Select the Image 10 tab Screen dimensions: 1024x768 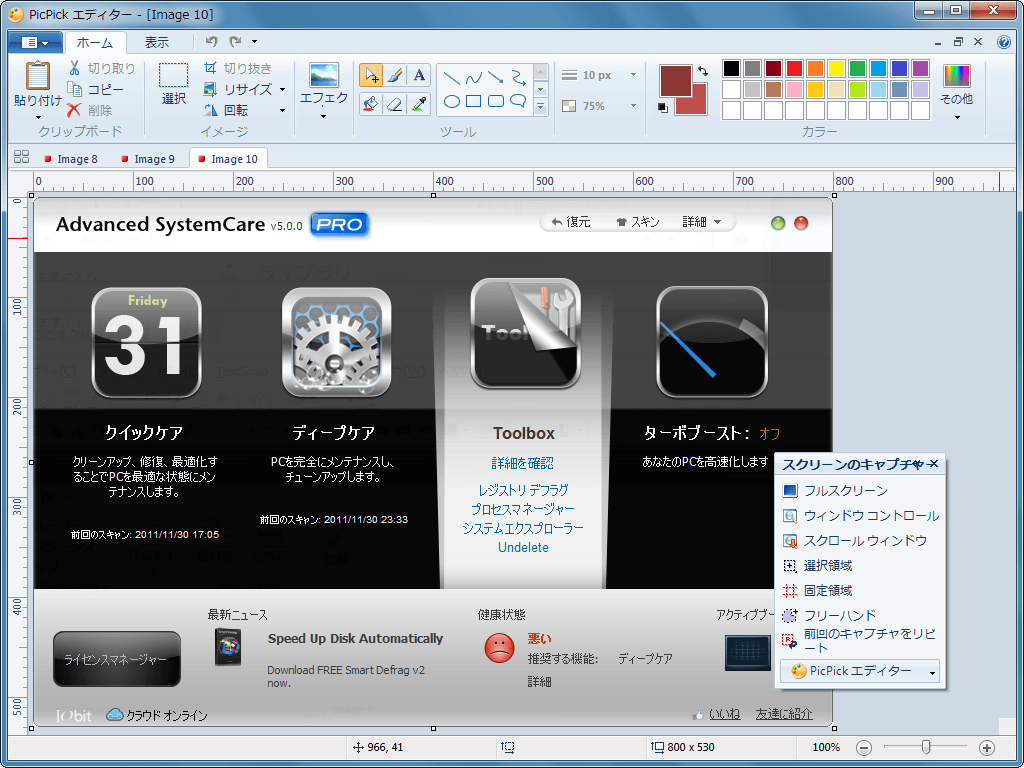pyautogui.click(x=228, y=159)
